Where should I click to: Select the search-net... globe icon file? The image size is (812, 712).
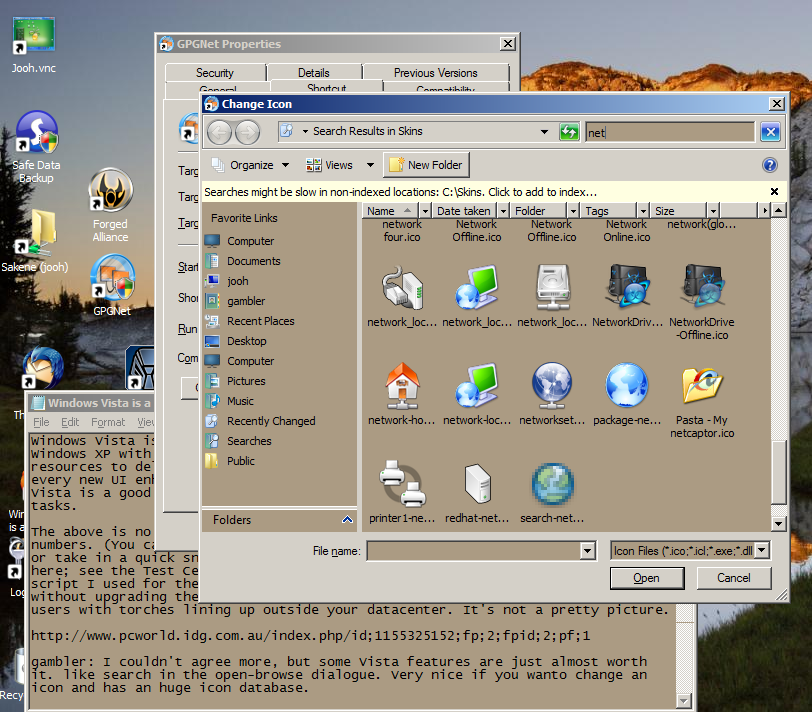[552, 492]
